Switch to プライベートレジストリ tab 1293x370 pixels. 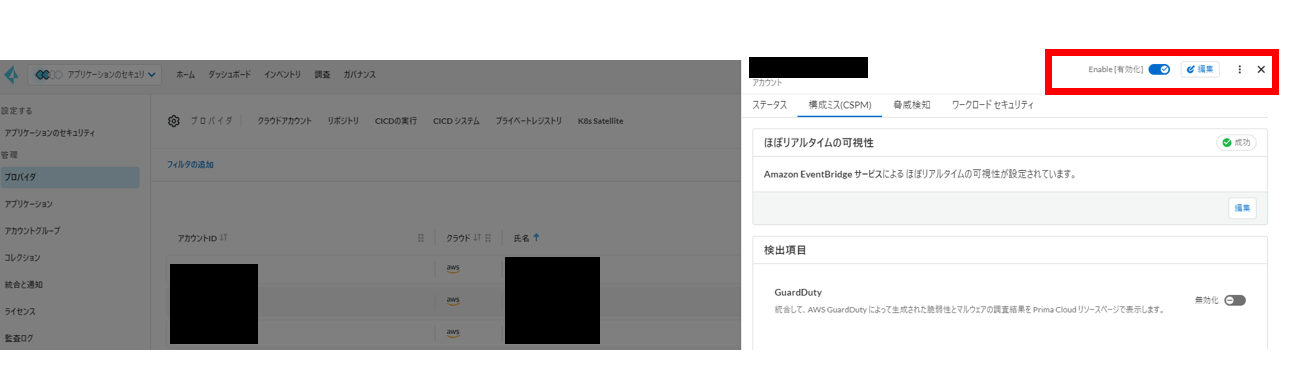click(x=529, y=121)
